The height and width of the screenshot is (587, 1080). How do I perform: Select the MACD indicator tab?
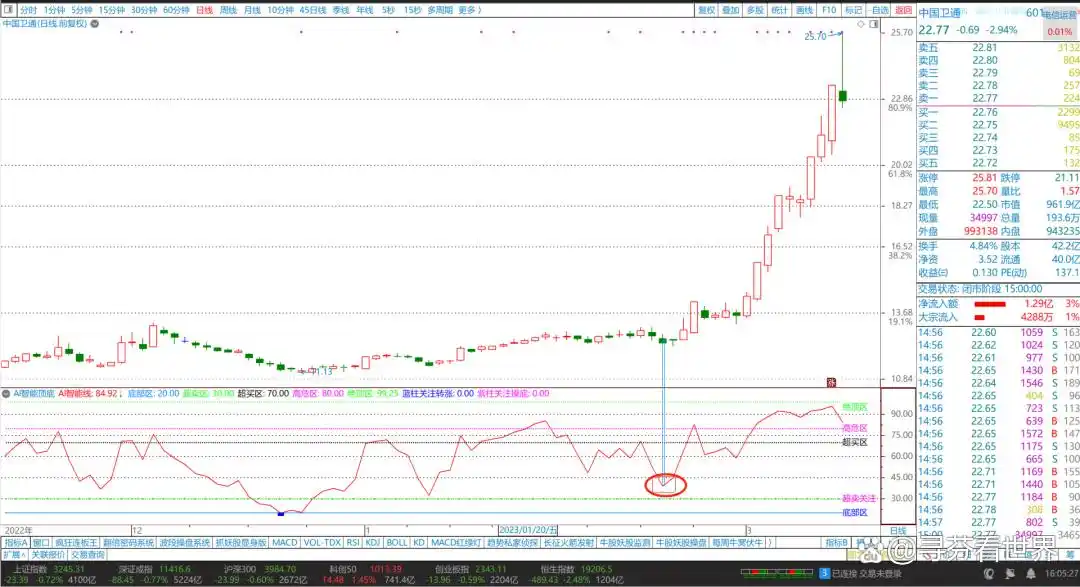click(x=285, y=542)
